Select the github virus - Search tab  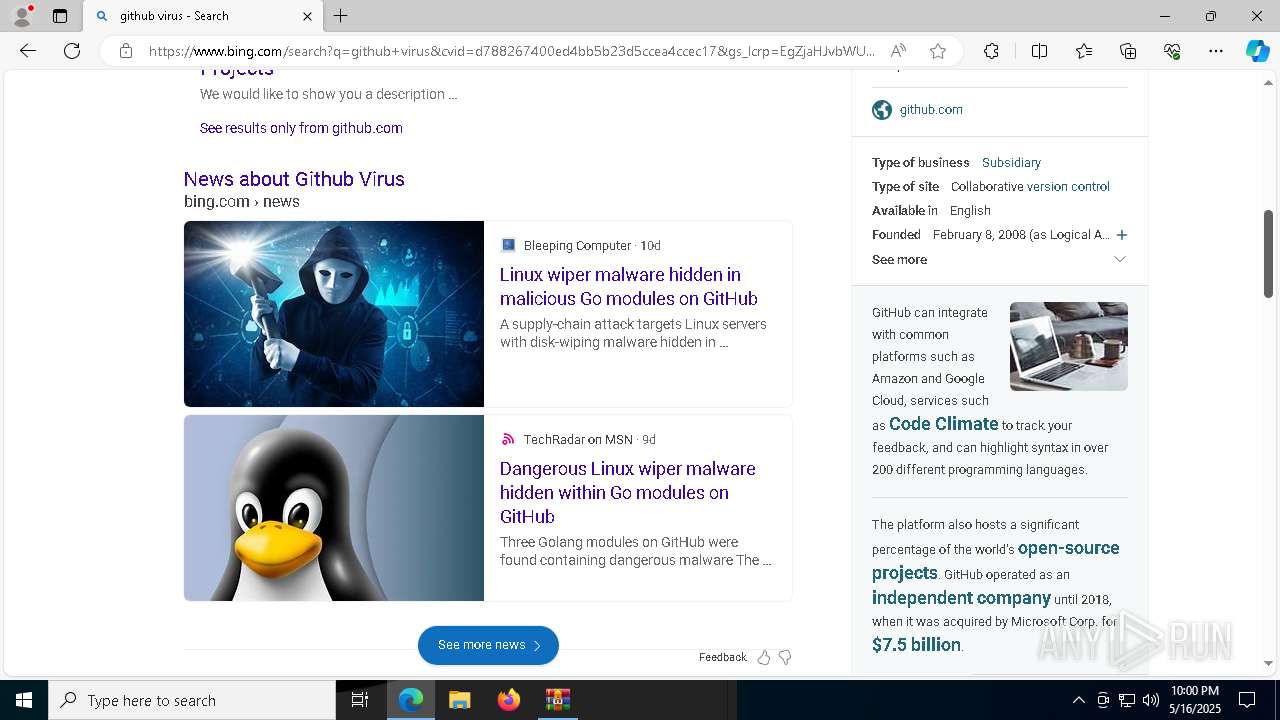click(203, 16)
